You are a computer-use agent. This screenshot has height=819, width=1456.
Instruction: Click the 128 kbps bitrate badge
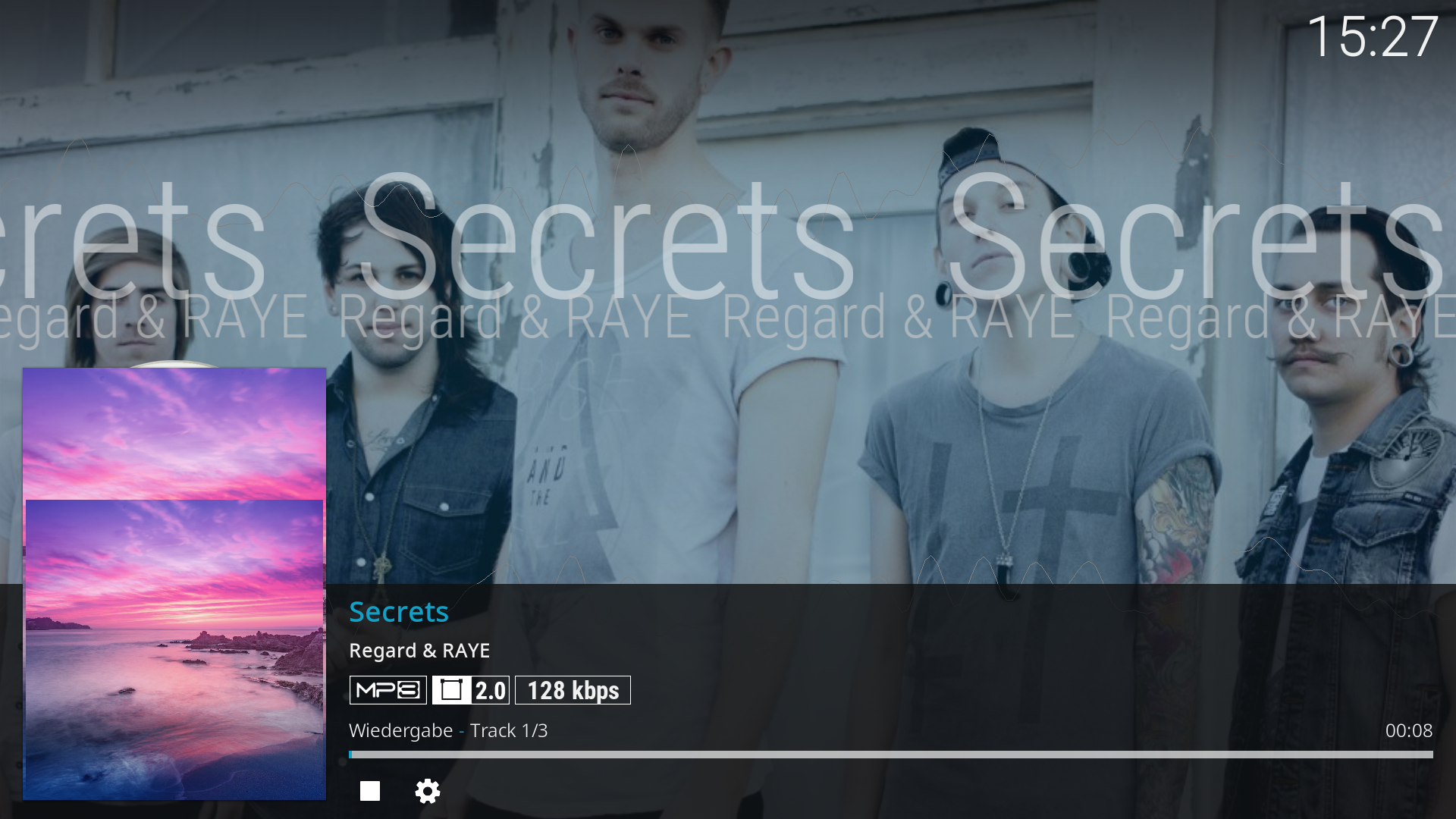(x=573, y=690)
